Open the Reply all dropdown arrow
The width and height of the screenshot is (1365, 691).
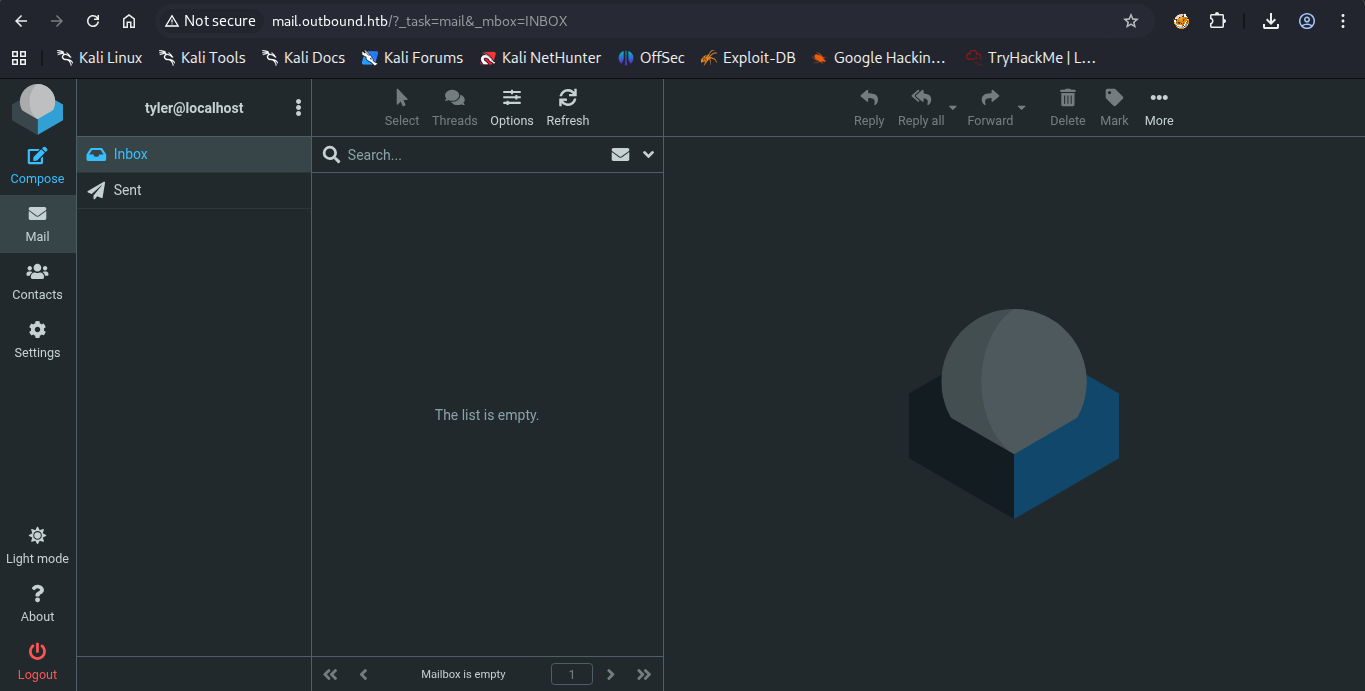pyautogui.click(x=953, y=108)
